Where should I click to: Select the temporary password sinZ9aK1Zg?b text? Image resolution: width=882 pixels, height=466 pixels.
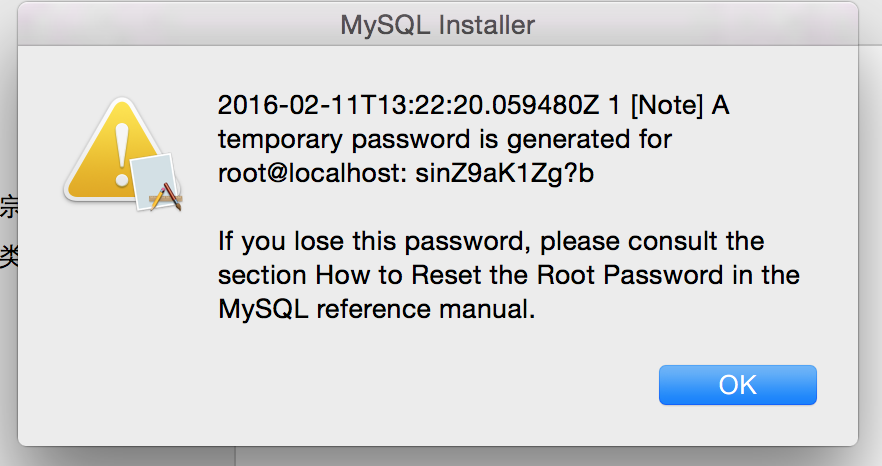(505, 173)
